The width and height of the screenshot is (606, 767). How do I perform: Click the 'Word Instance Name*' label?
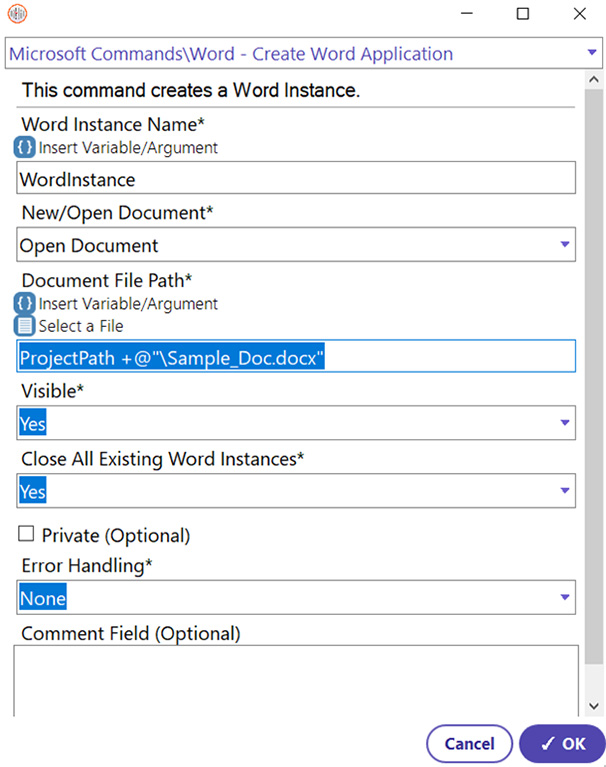(x=113, y=124)
